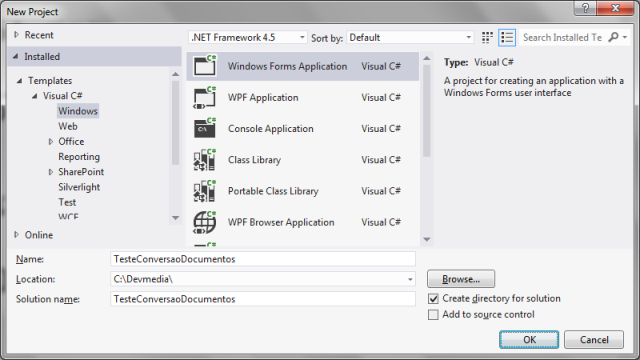The height and width of the screenshot is (360, 640).
Task: Expand the Office tree node
Action: [51, 142]
